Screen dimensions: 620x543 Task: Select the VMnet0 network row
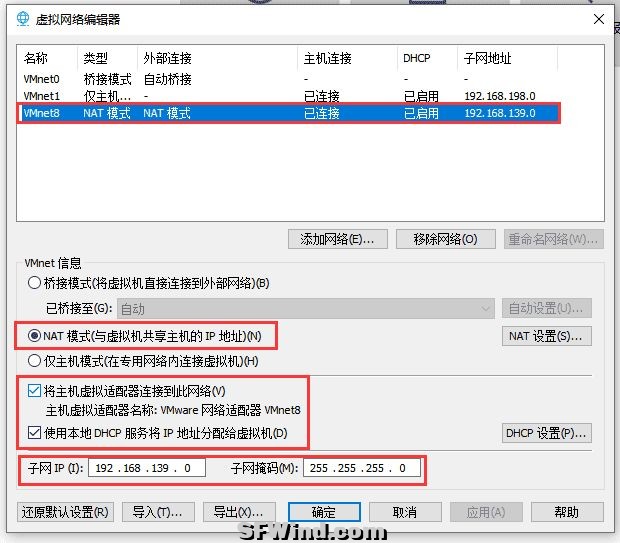[x=288, y=79]
